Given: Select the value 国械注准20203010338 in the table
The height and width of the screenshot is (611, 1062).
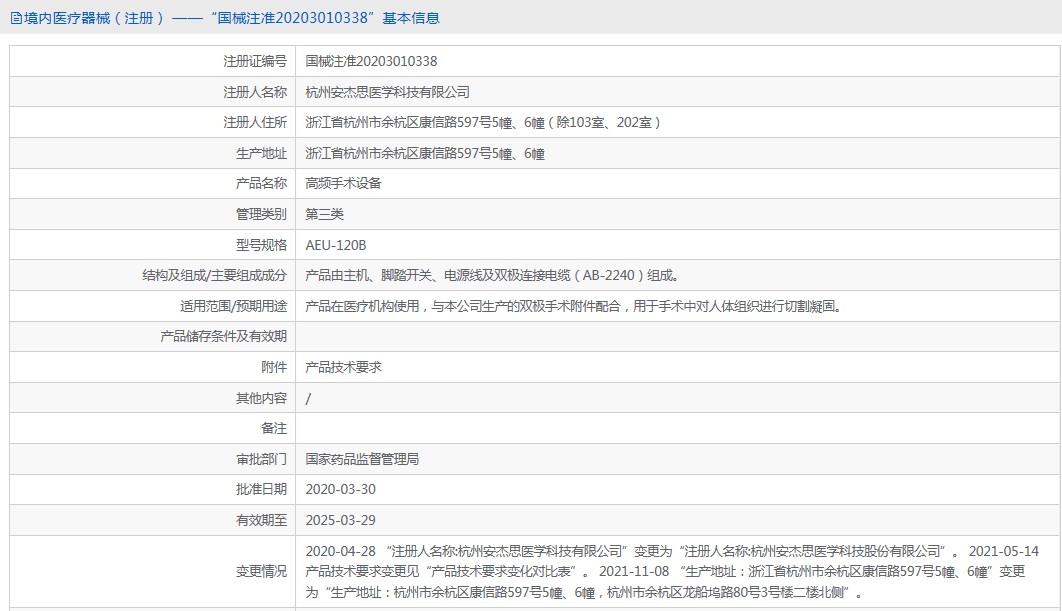Looking at the screenshot, I should pyautogui.click(x=371, y=62).
